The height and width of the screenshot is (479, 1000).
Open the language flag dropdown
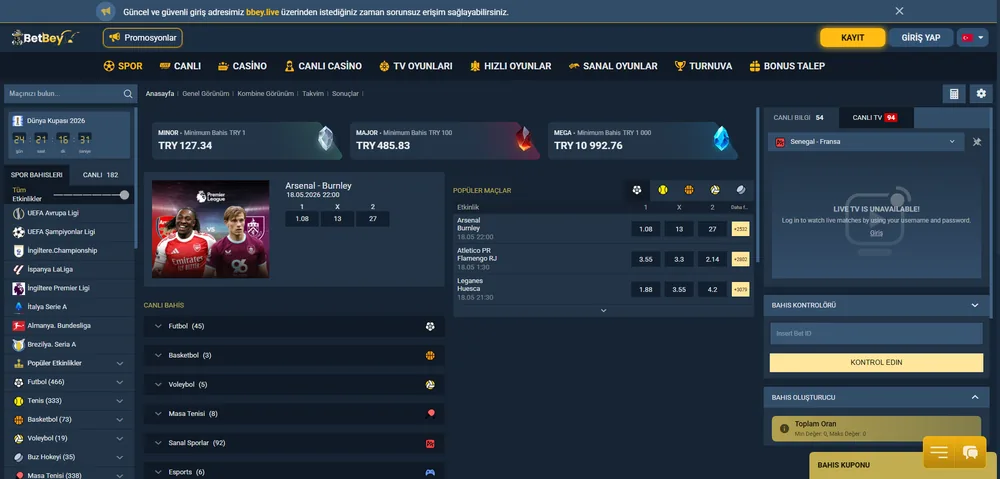(973, 38)
